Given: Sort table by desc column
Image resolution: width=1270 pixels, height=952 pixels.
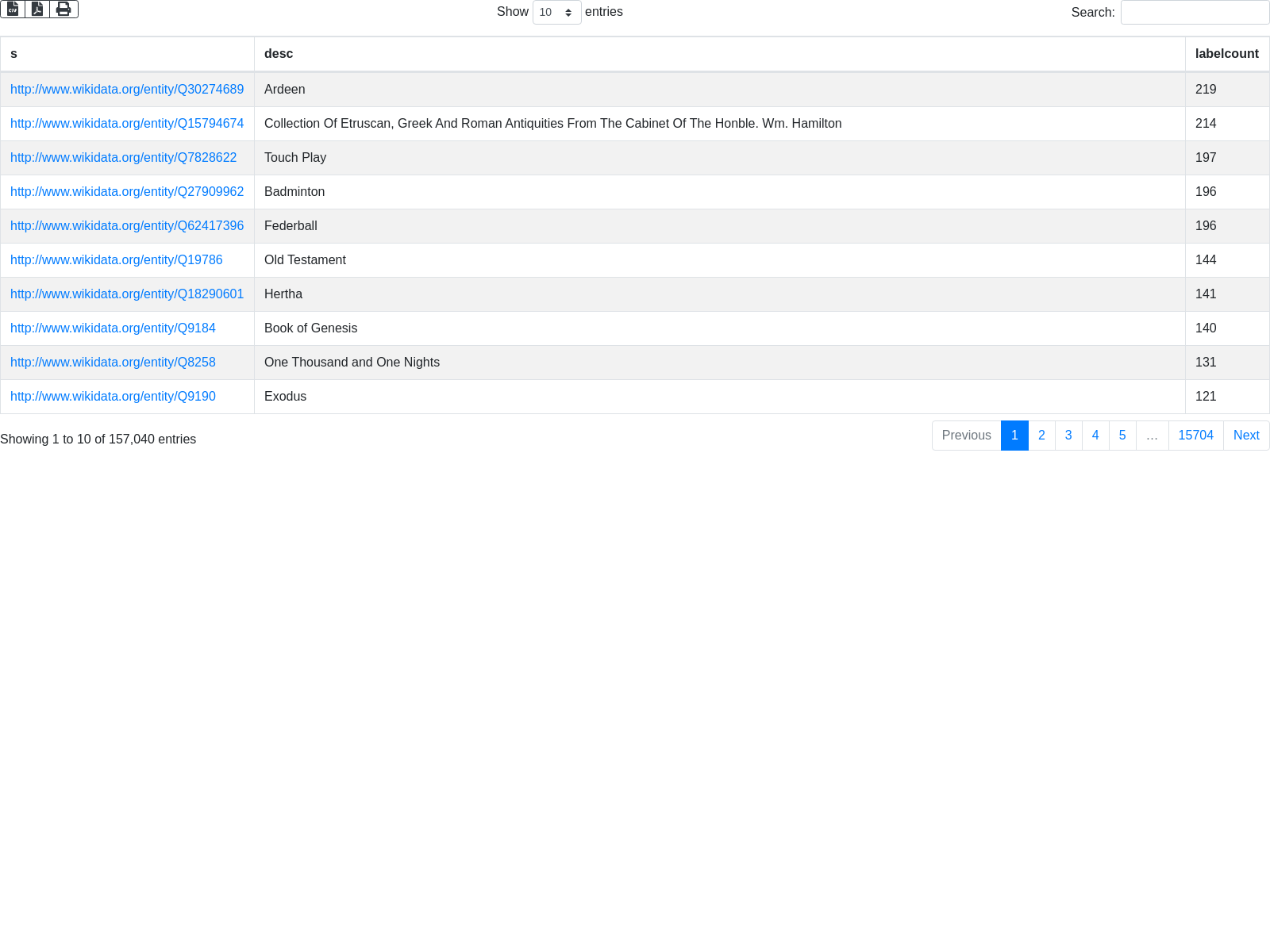Looking at the screenshot, I should pyautogui.click(x=719, y=54).
